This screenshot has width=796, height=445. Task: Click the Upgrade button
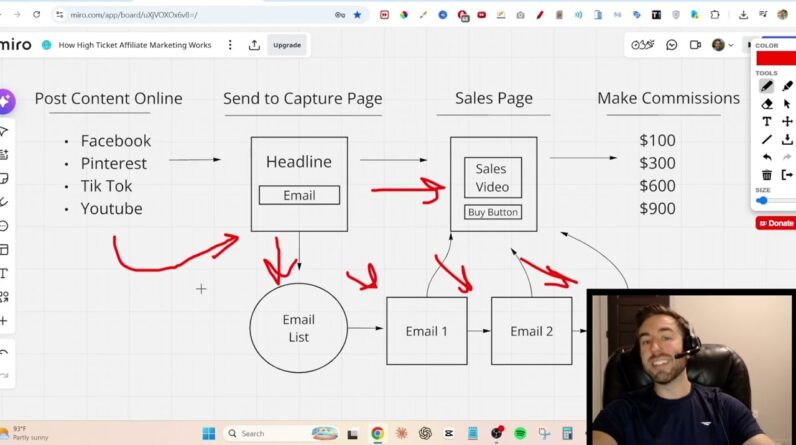tap(287, 45)
